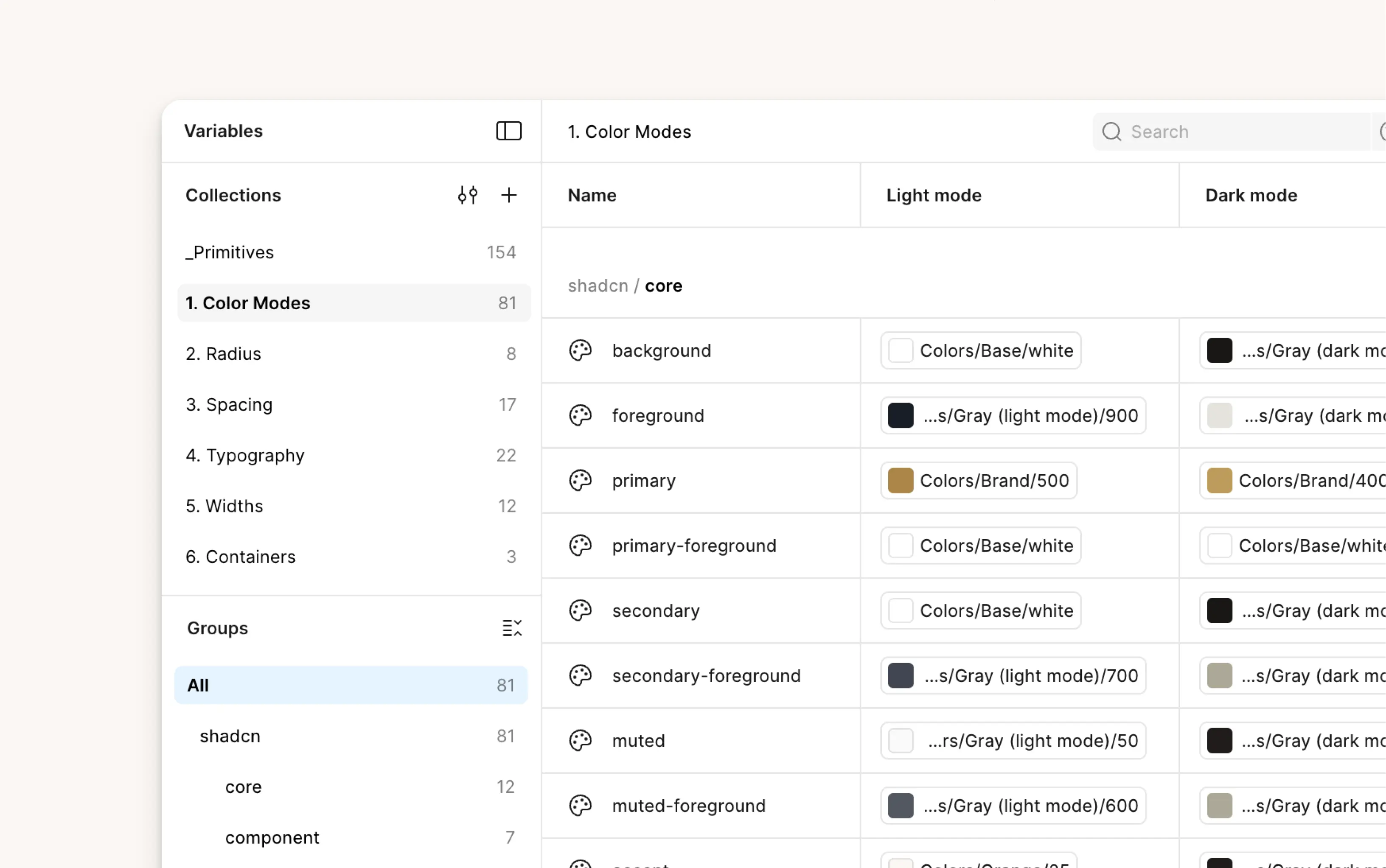The height and width of the screenshot is (868, 1386).
Task: Click the primary-foreground variable name
Action: [x=694, y=546]
